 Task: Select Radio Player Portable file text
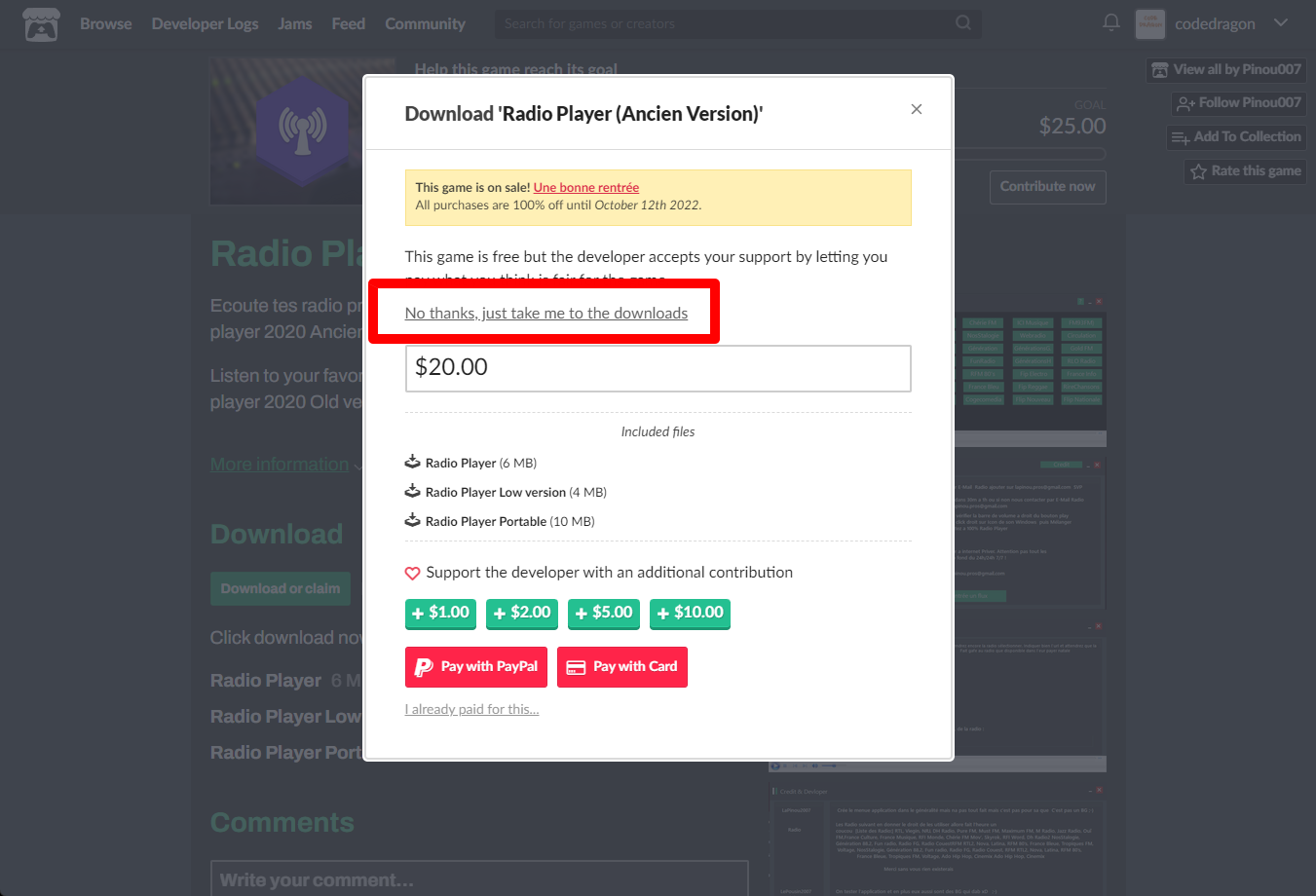coord(486,521)
